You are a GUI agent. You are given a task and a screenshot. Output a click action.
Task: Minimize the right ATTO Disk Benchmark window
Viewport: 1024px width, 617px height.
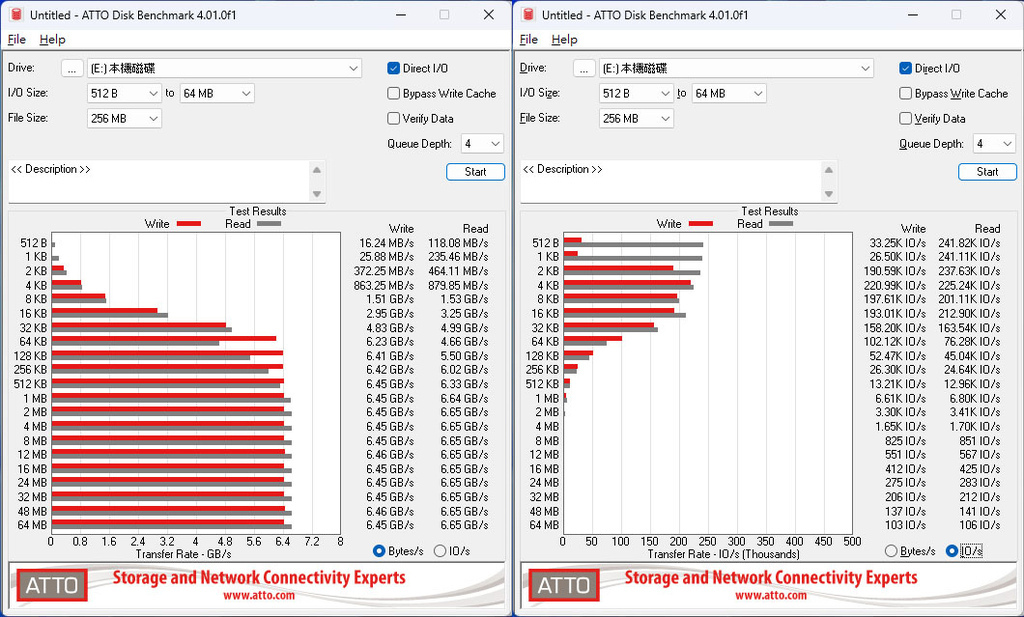tap(912, 14)
